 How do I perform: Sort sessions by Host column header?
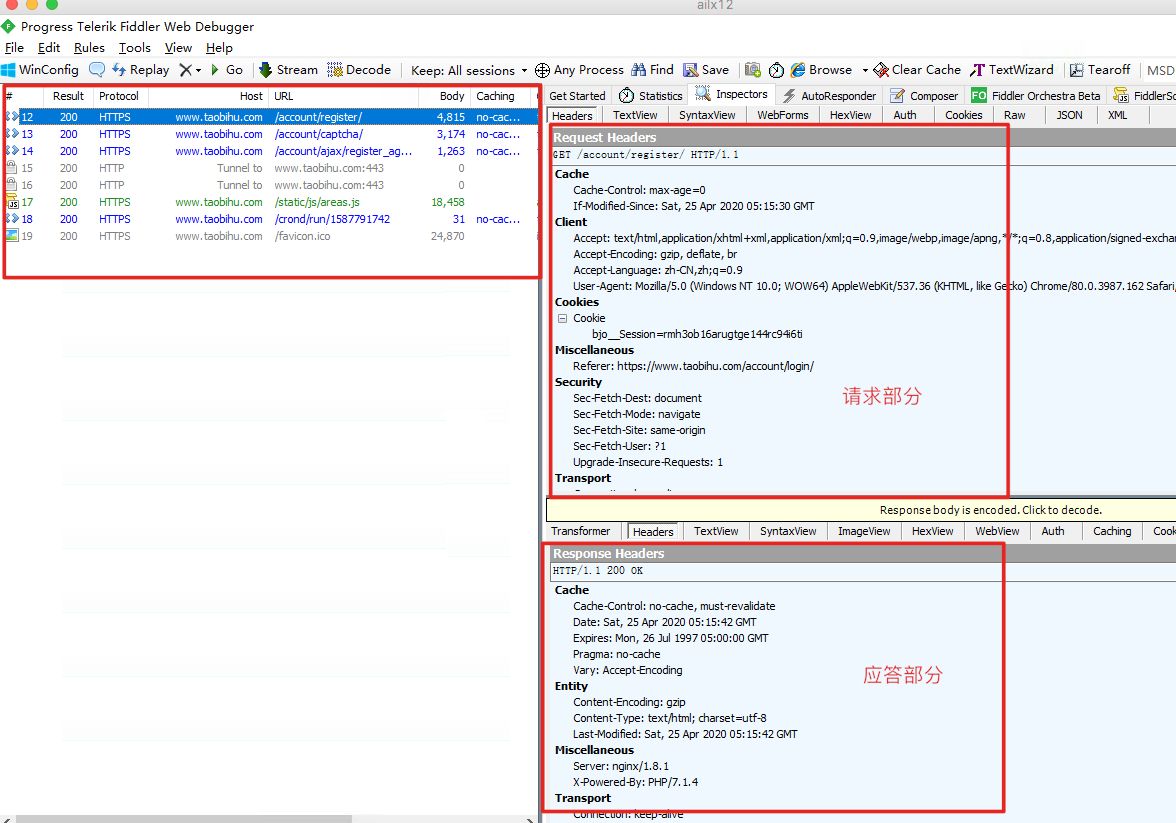tap(209, 96)
